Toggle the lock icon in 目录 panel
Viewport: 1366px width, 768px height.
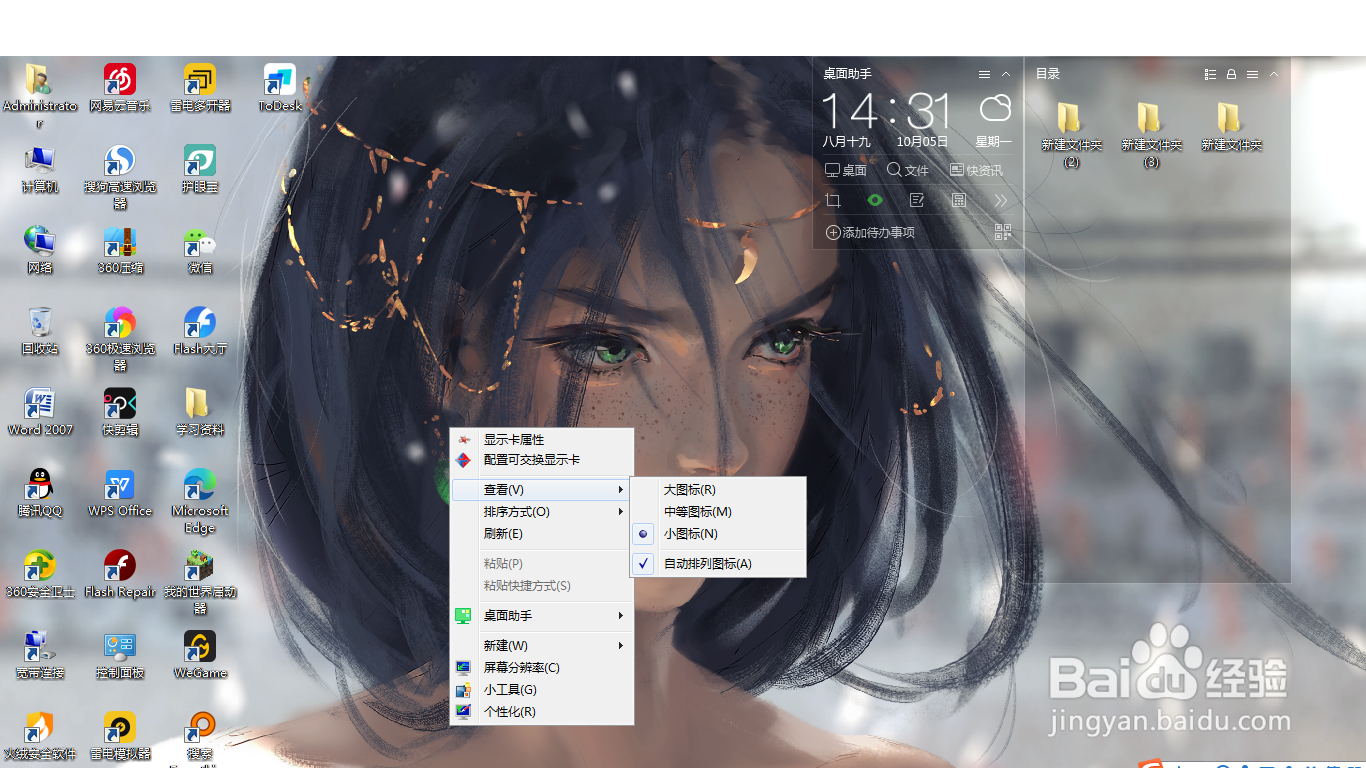click(x=1231, y=74)
